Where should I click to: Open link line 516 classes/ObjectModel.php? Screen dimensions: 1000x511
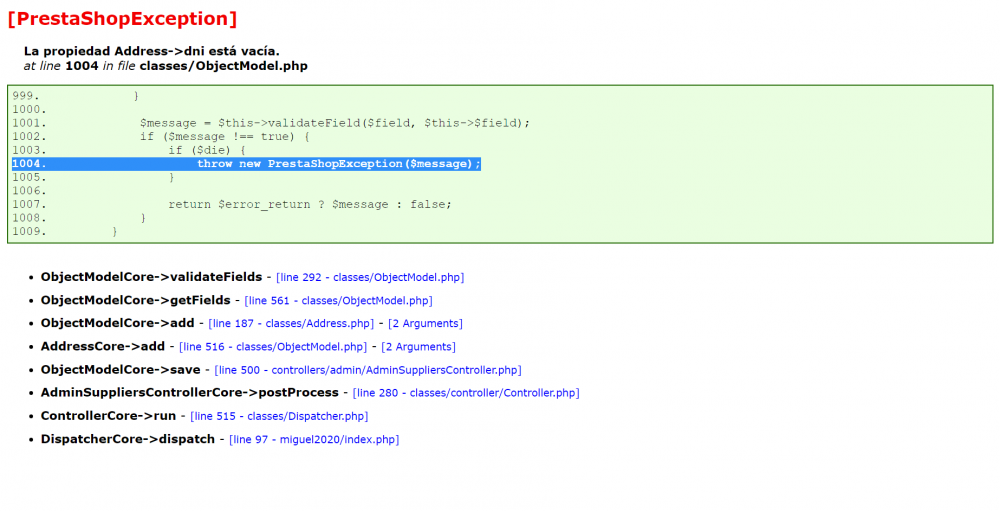[273, 347]
